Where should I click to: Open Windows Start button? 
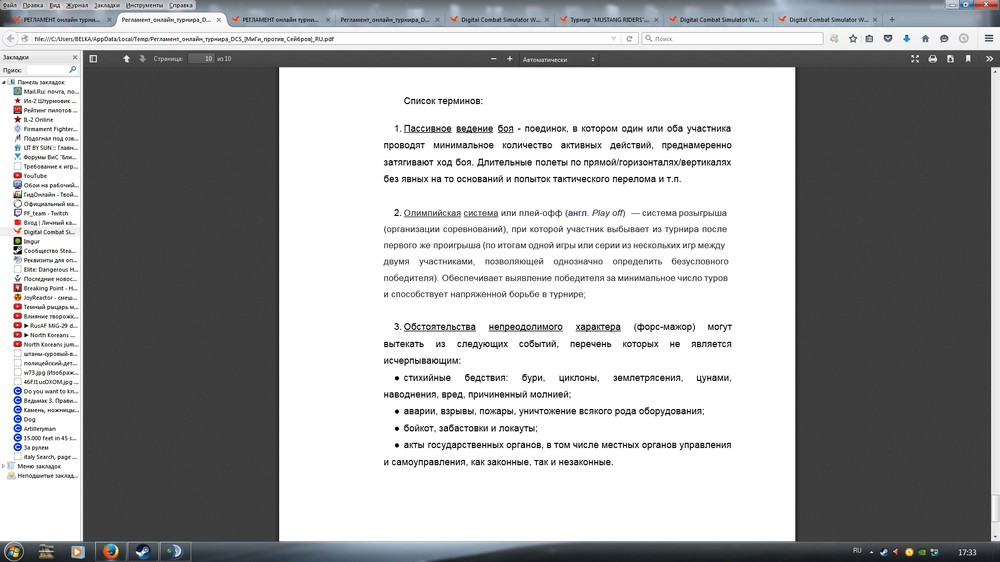point(14,552)
